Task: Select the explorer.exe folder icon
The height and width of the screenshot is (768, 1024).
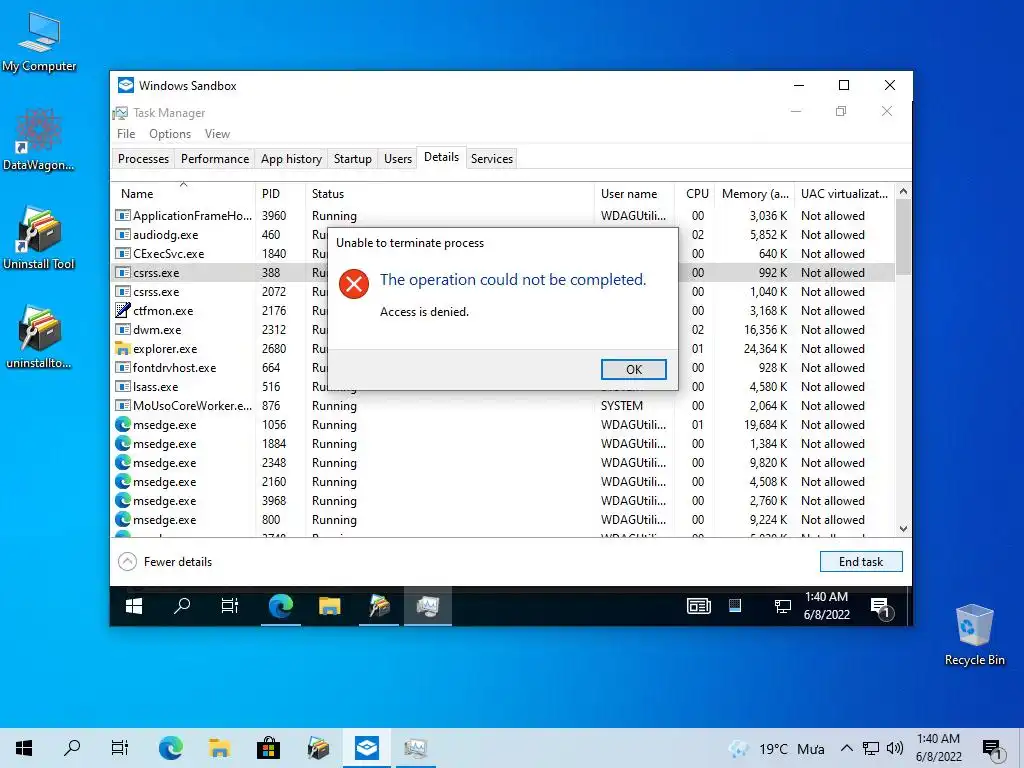Action: (122, 348)
